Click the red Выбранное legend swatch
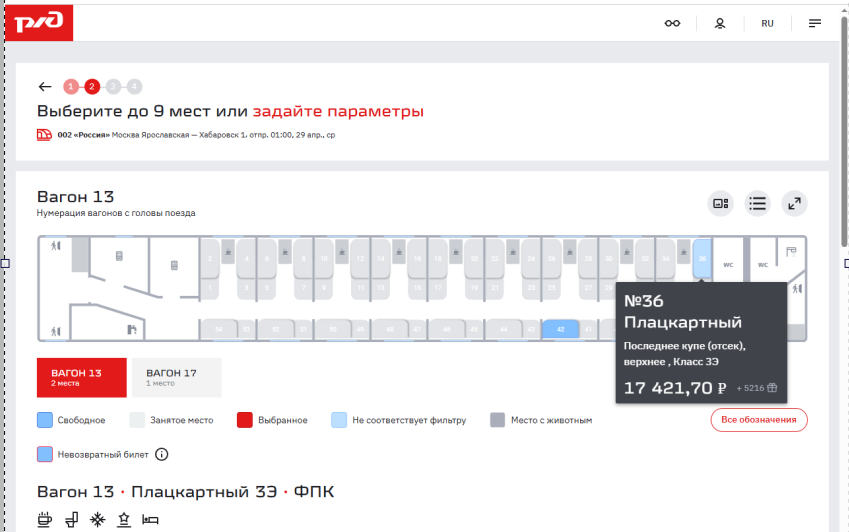The image size is (849, 532). coord(245,420)
